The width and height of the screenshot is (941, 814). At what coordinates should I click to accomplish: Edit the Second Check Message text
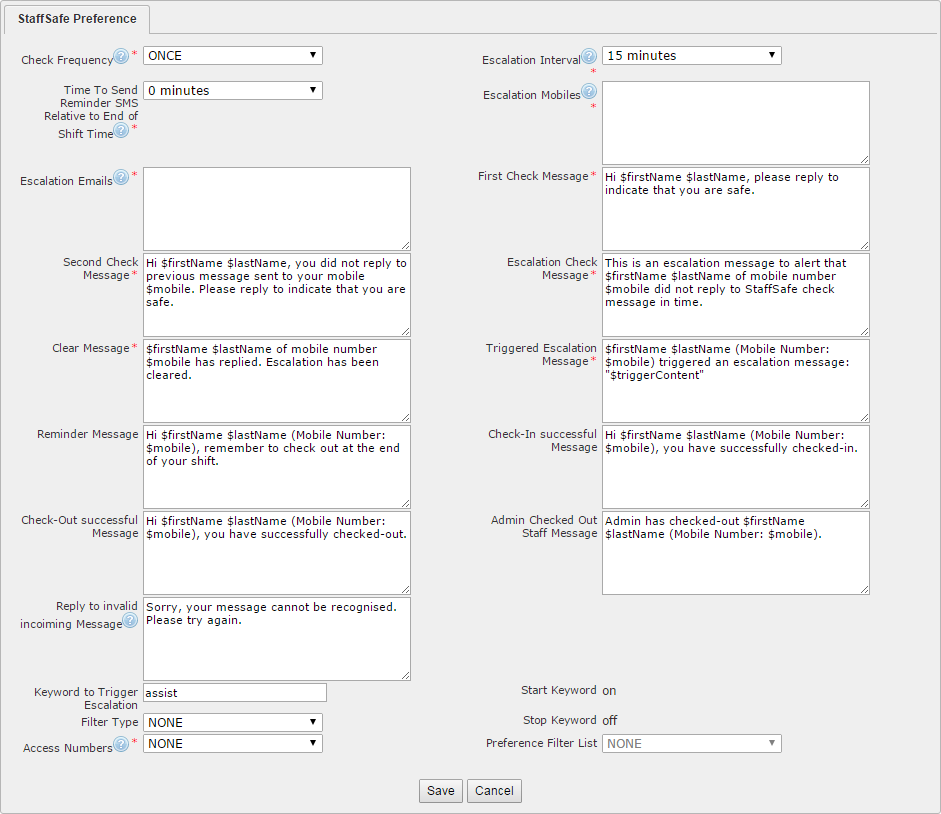277,295
